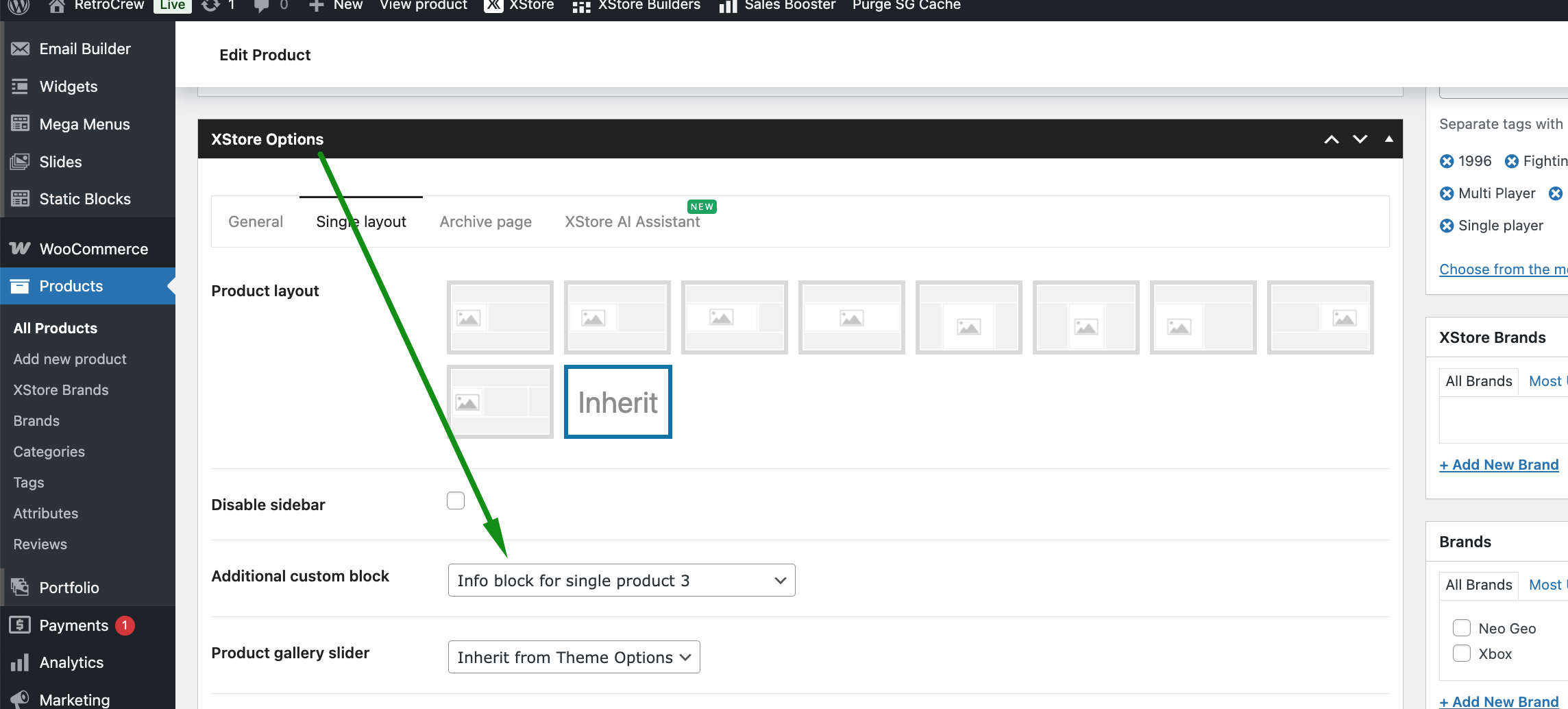Switch to the Archive page tab
Viewport: 1568px width, 709px height.
click(x=485, y=221)
